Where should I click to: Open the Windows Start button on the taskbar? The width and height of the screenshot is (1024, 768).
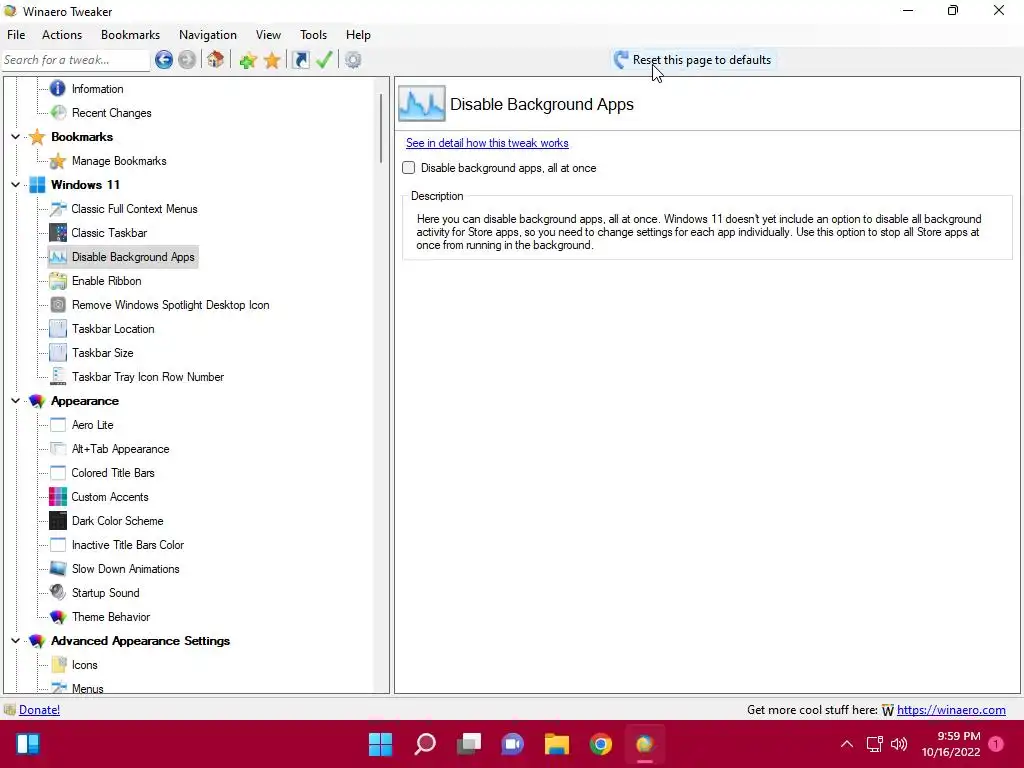(381, 744)
